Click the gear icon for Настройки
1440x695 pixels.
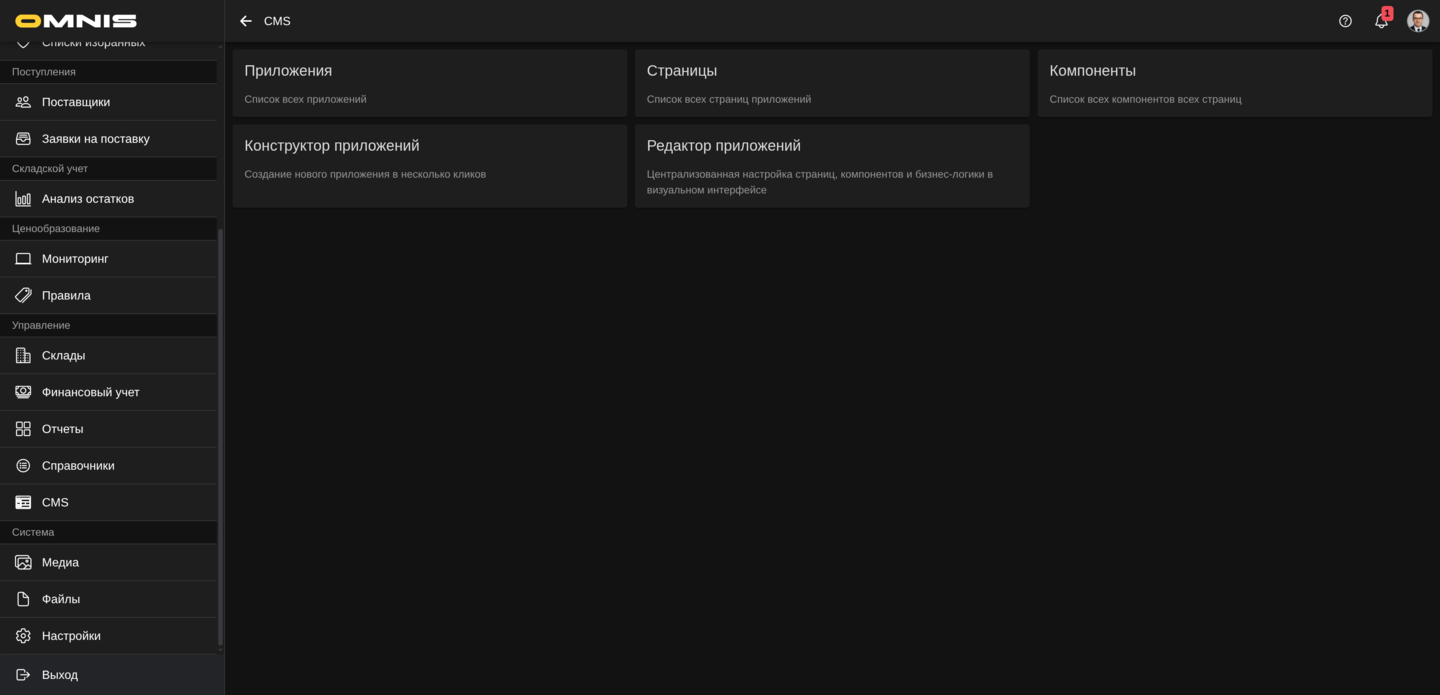tap(23, 636)
